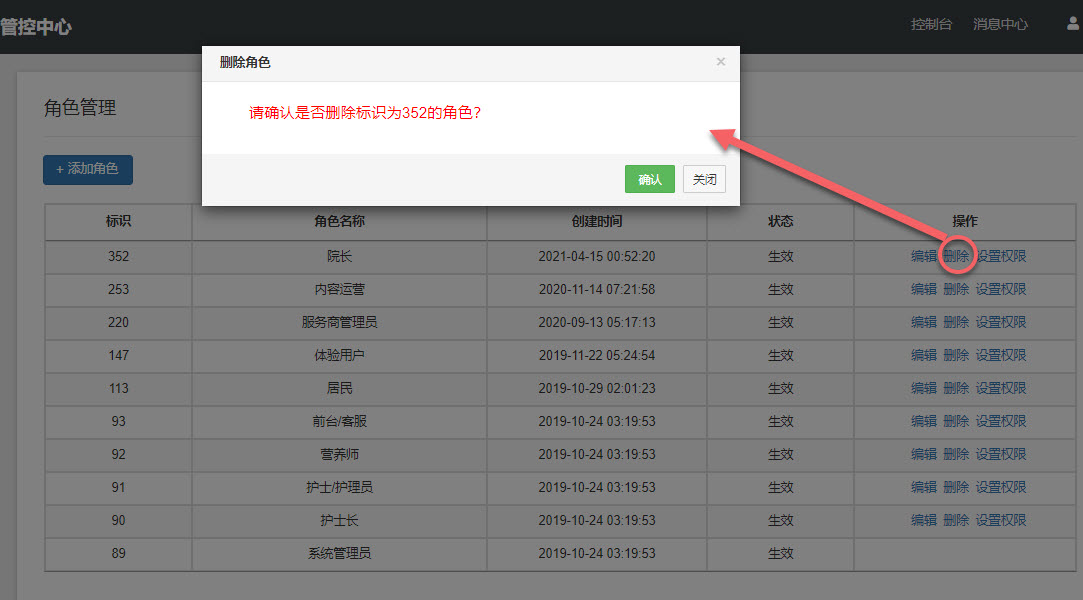Viewport: 1083px width, 600px height.
Task: Select the 系统管理员 row name cell
Action: point(339,553)
